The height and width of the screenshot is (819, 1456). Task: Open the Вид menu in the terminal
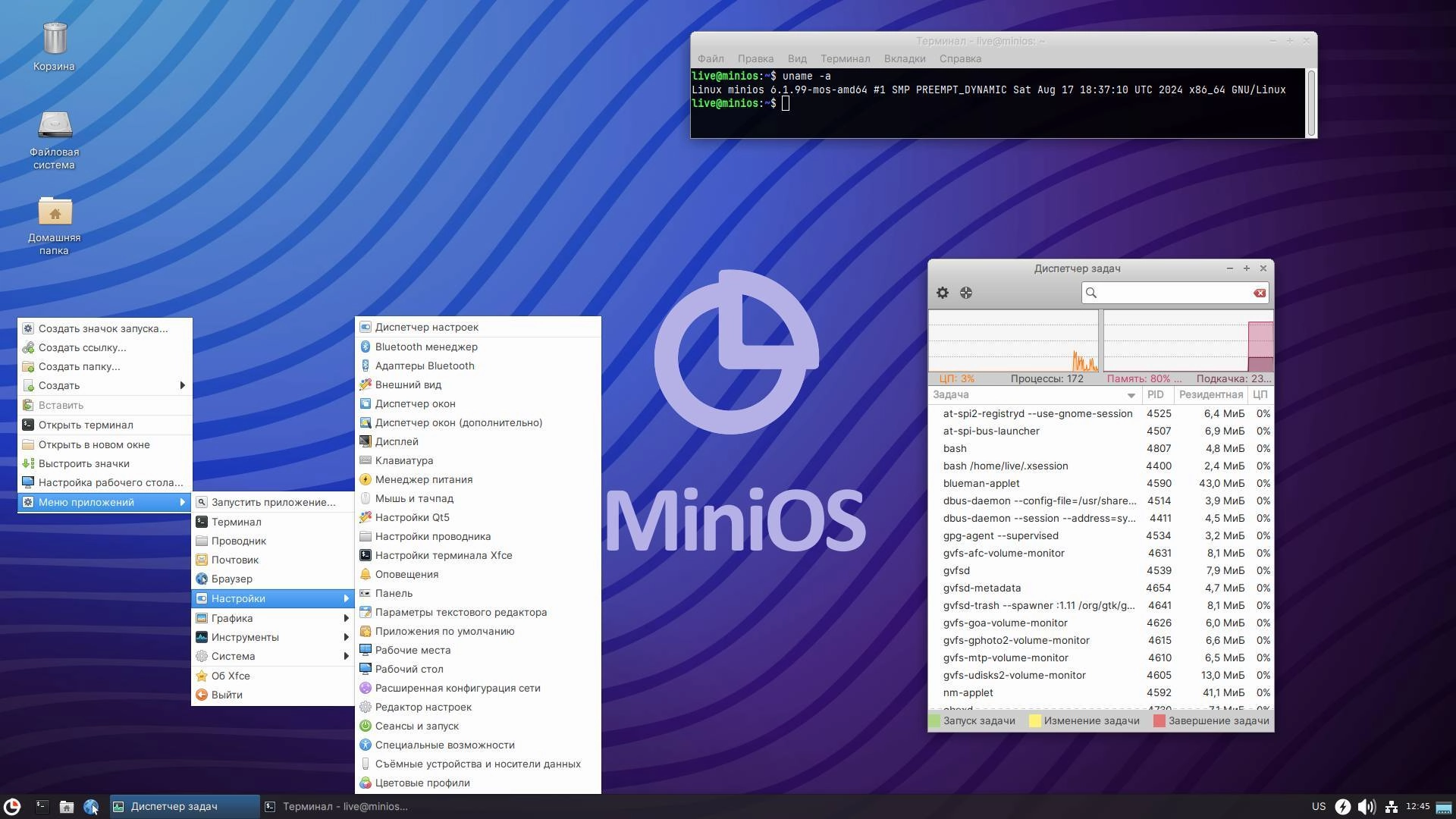pos(797,58)
